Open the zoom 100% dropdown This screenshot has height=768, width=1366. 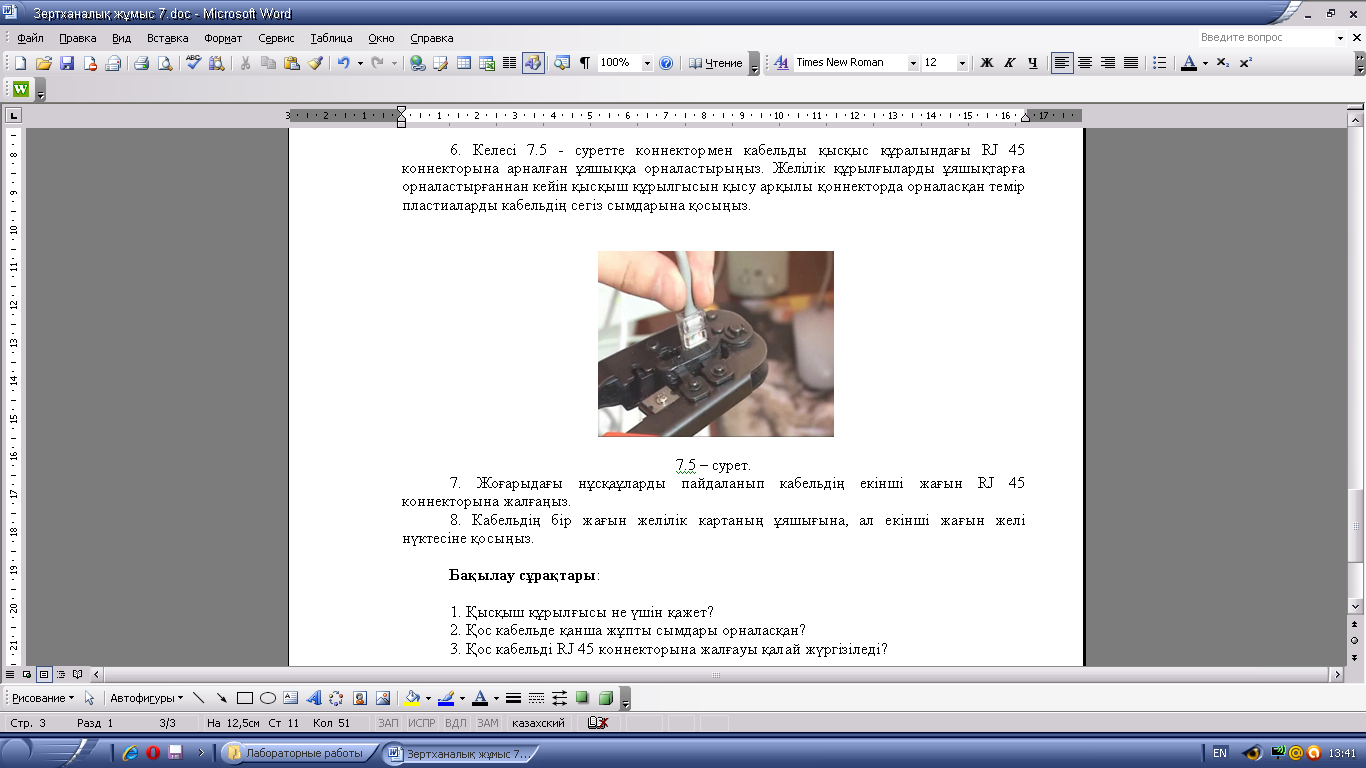click(x=647, y=63)
